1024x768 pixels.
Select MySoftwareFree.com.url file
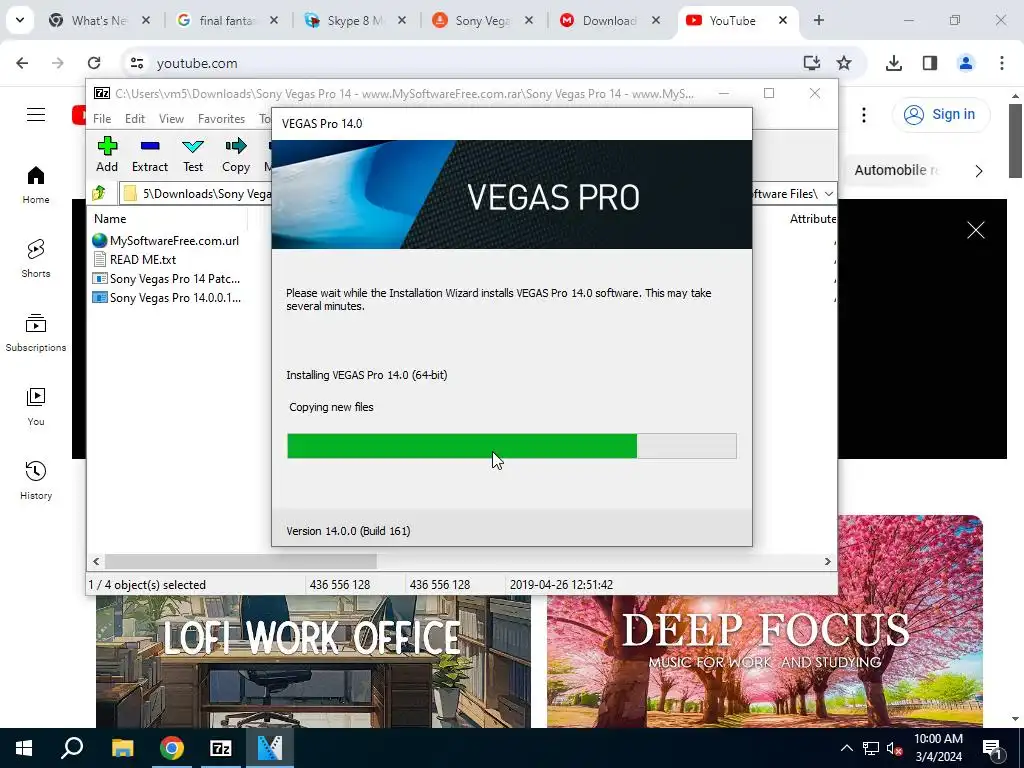pyautogui.click(x=167, y=240)
